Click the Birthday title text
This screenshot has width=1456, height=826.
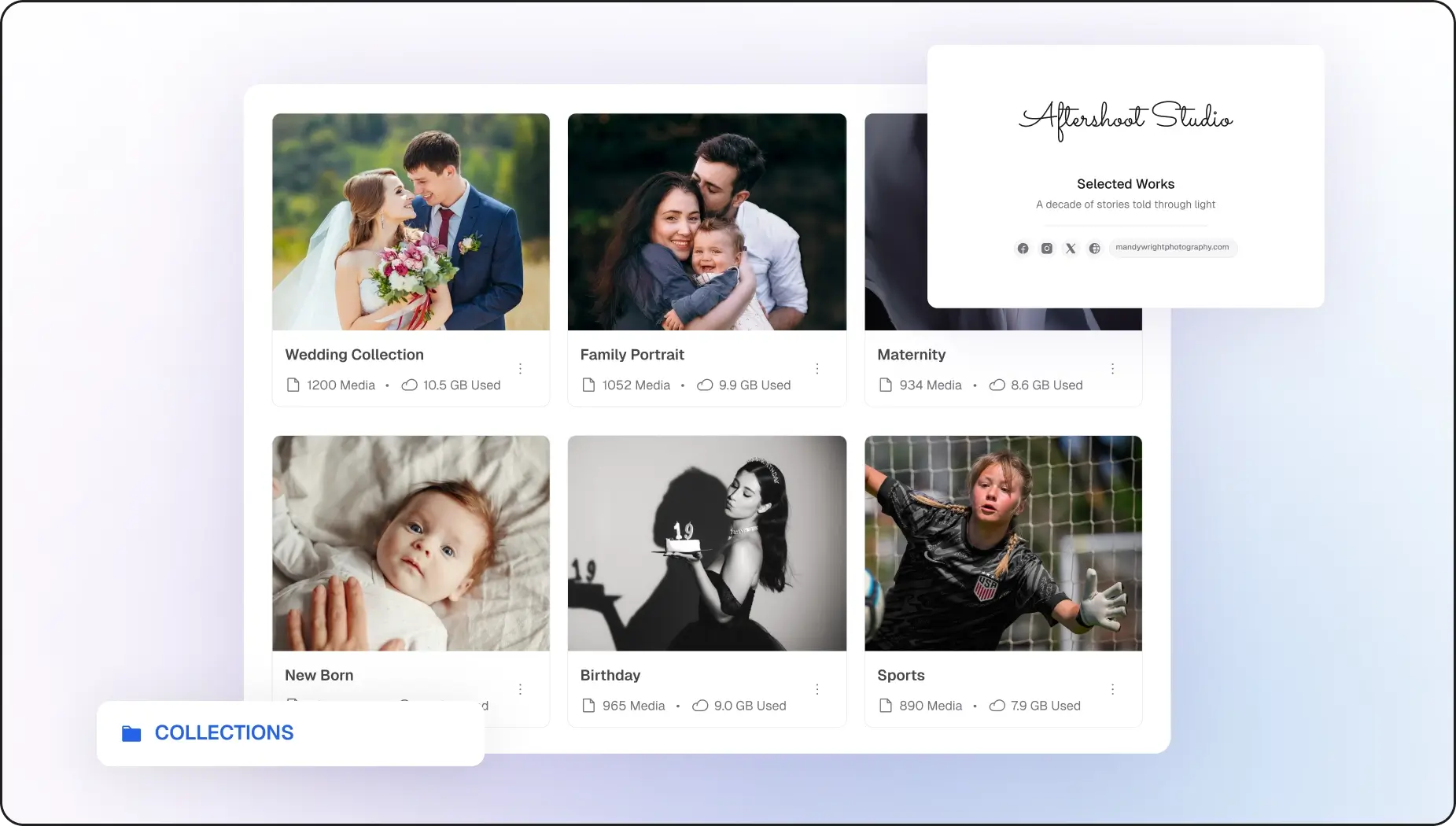(610, 676)
